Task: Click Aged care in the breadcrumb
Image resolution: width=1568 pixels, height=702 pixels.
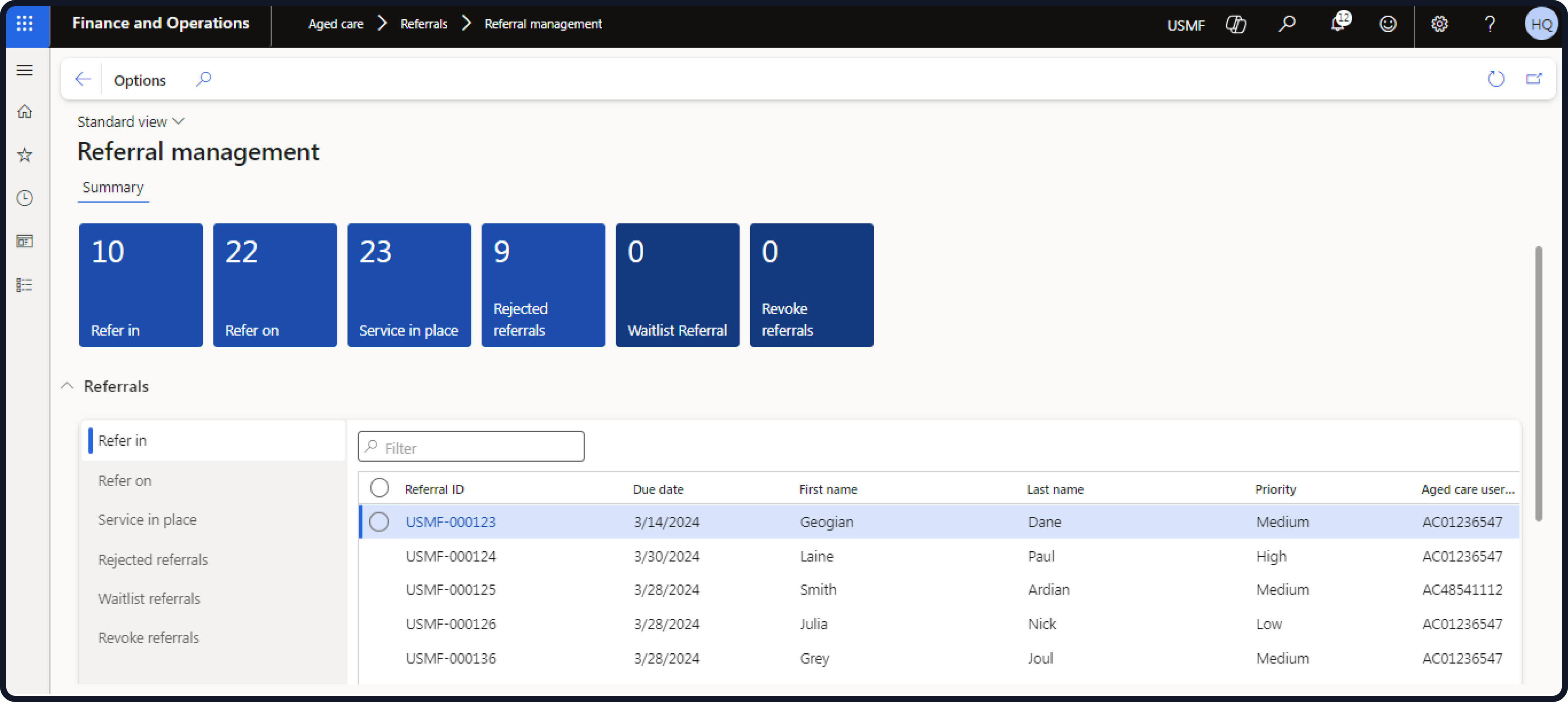Action: [336, 24]
